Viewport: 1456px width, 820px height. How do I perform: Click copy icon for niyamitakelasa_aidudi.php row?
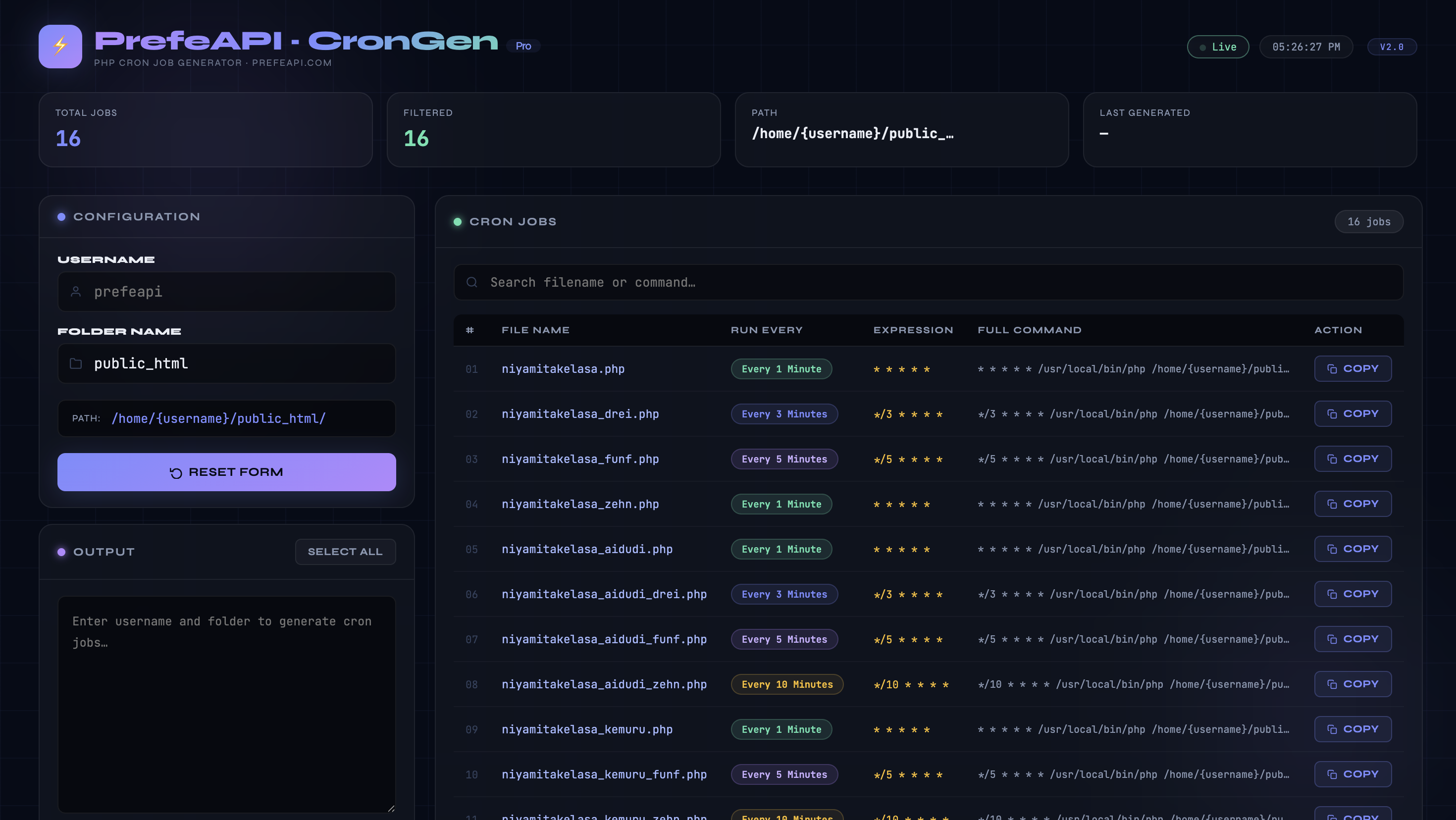coord(1332,549)
